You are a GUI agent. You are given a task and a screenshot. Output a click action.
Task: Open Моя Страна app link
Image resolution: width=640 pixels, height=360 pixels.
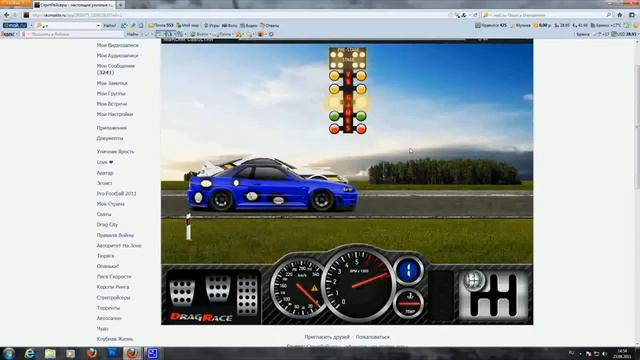(x=111, y=204)
